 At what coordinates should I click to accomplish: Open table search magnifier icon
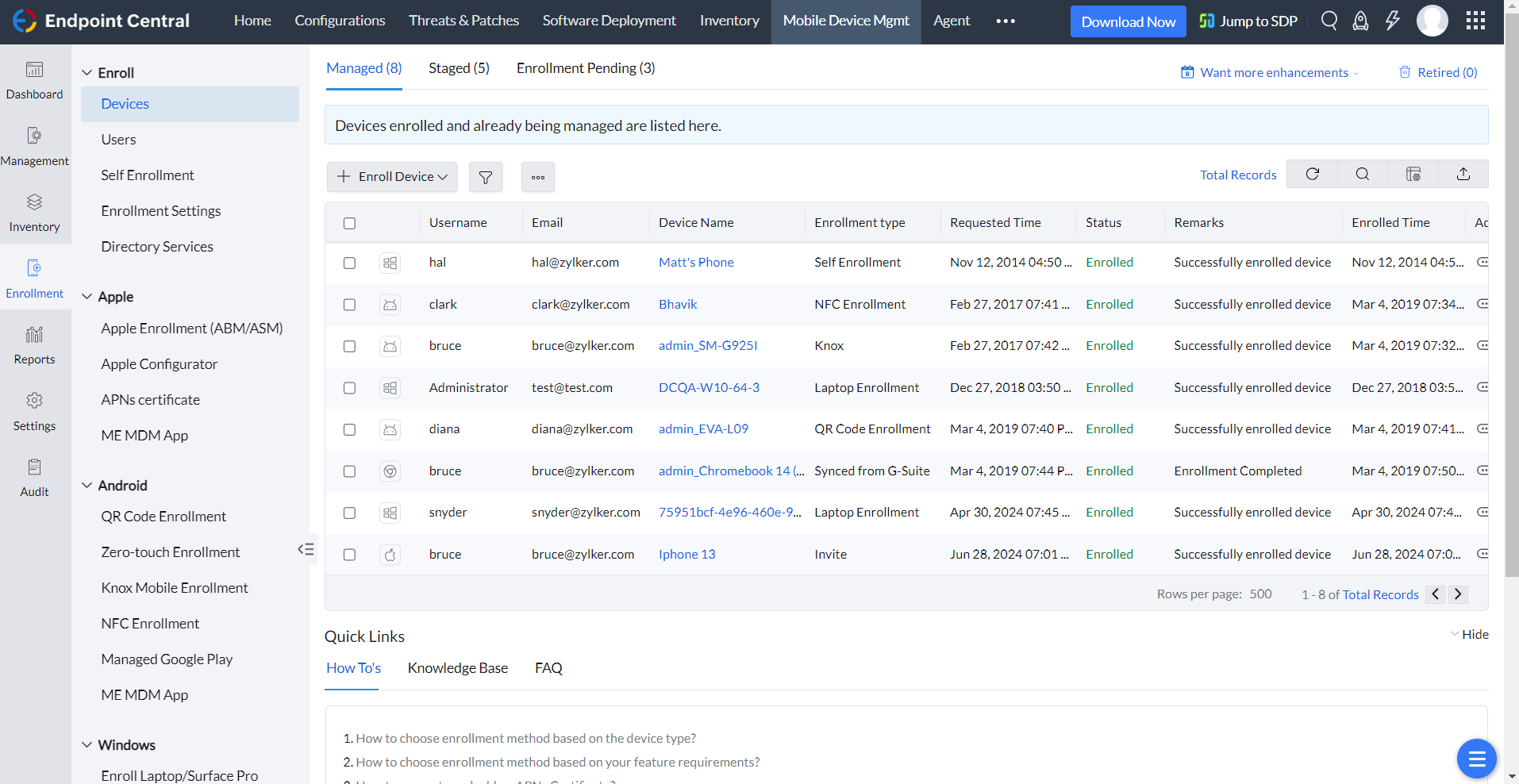click(1362, 174)
